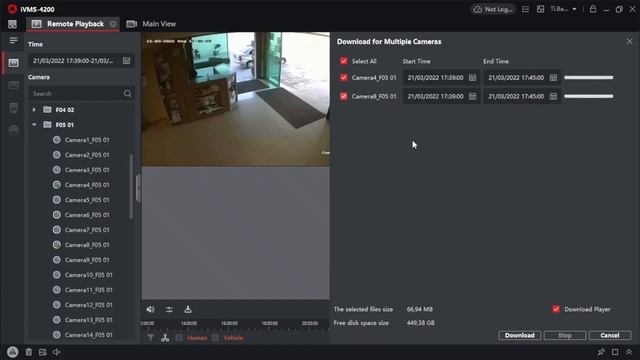The height and width of the screenshot is (360, 640).
Task: Open the alarm warning icon in status bar
Action: [13, 352]
